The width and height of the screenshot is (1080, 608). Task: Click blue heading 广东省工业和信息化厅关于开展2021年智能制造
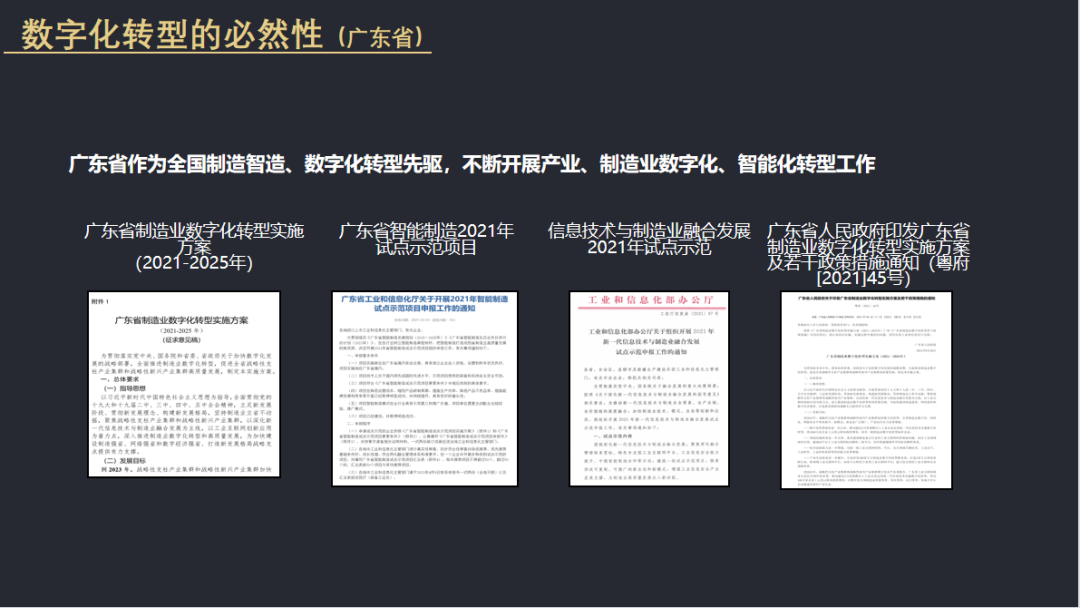[424, 304]
